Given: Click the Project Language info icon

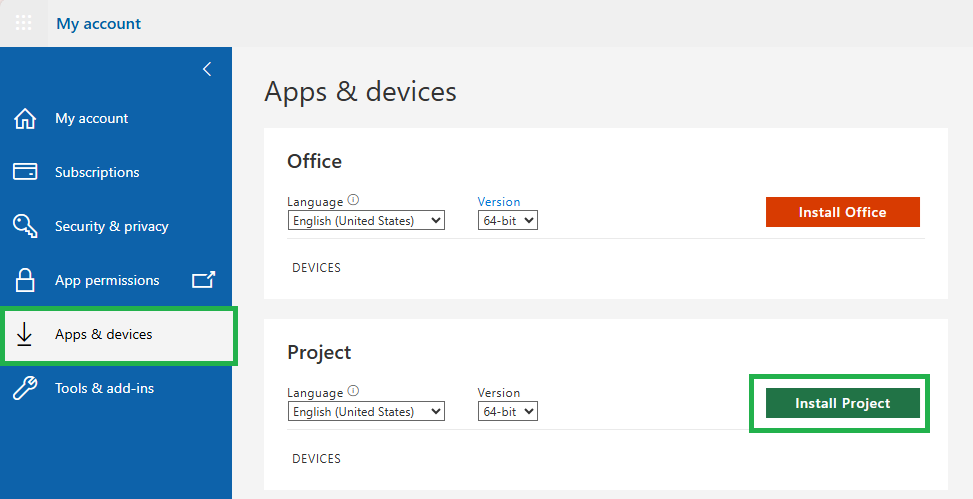Looking at the screenshot, I should 353,390.
